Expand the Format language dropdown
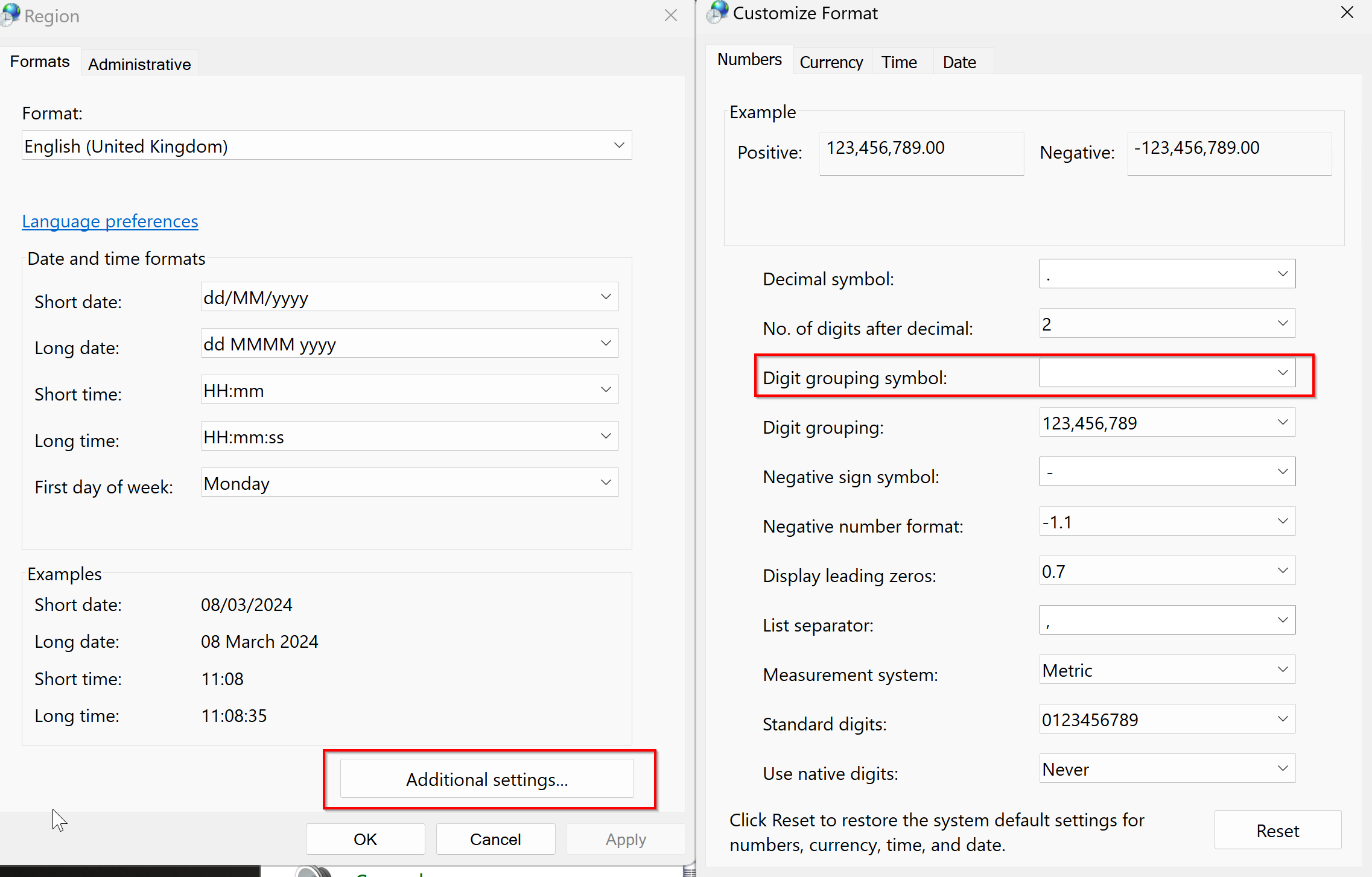The width and height of the screenshot is (1372, 877). coord(618,145)
